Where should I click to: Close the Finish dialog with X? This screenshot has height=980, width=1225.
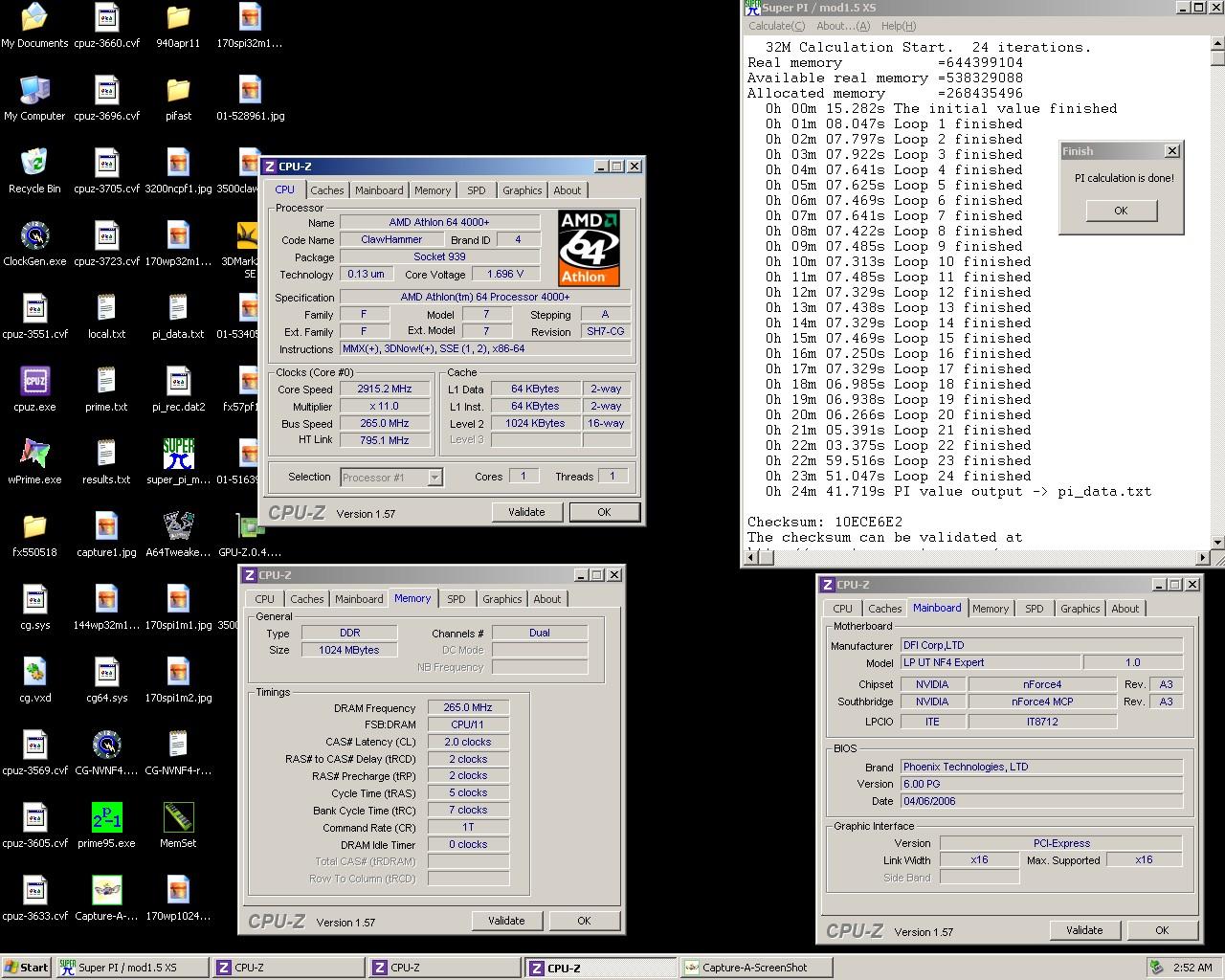pos(1171,151)
